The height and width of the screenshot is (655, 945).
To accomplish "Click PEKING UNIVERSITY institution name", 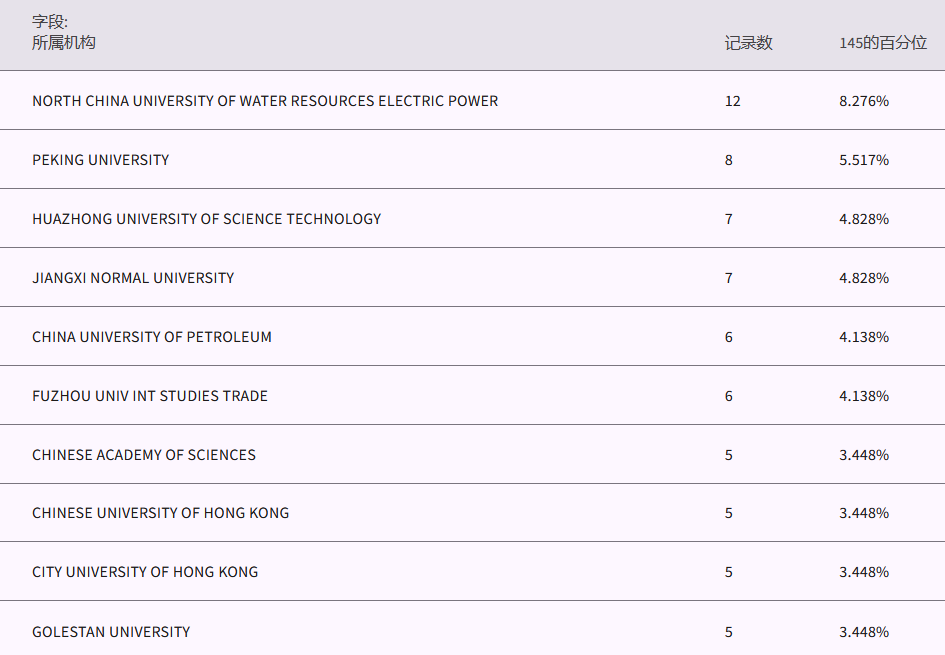I will click(x=100, y=160).
